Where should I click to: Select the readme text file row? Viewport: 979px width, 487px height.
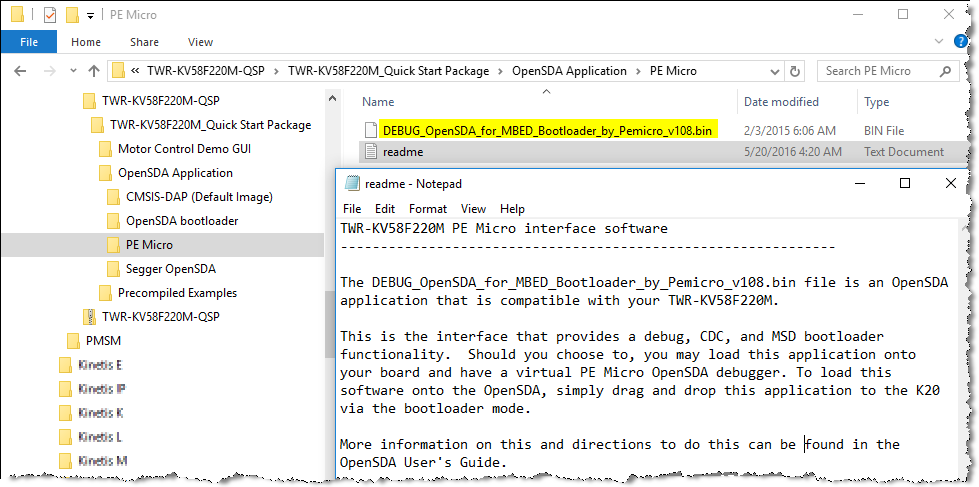coord(664,152)
